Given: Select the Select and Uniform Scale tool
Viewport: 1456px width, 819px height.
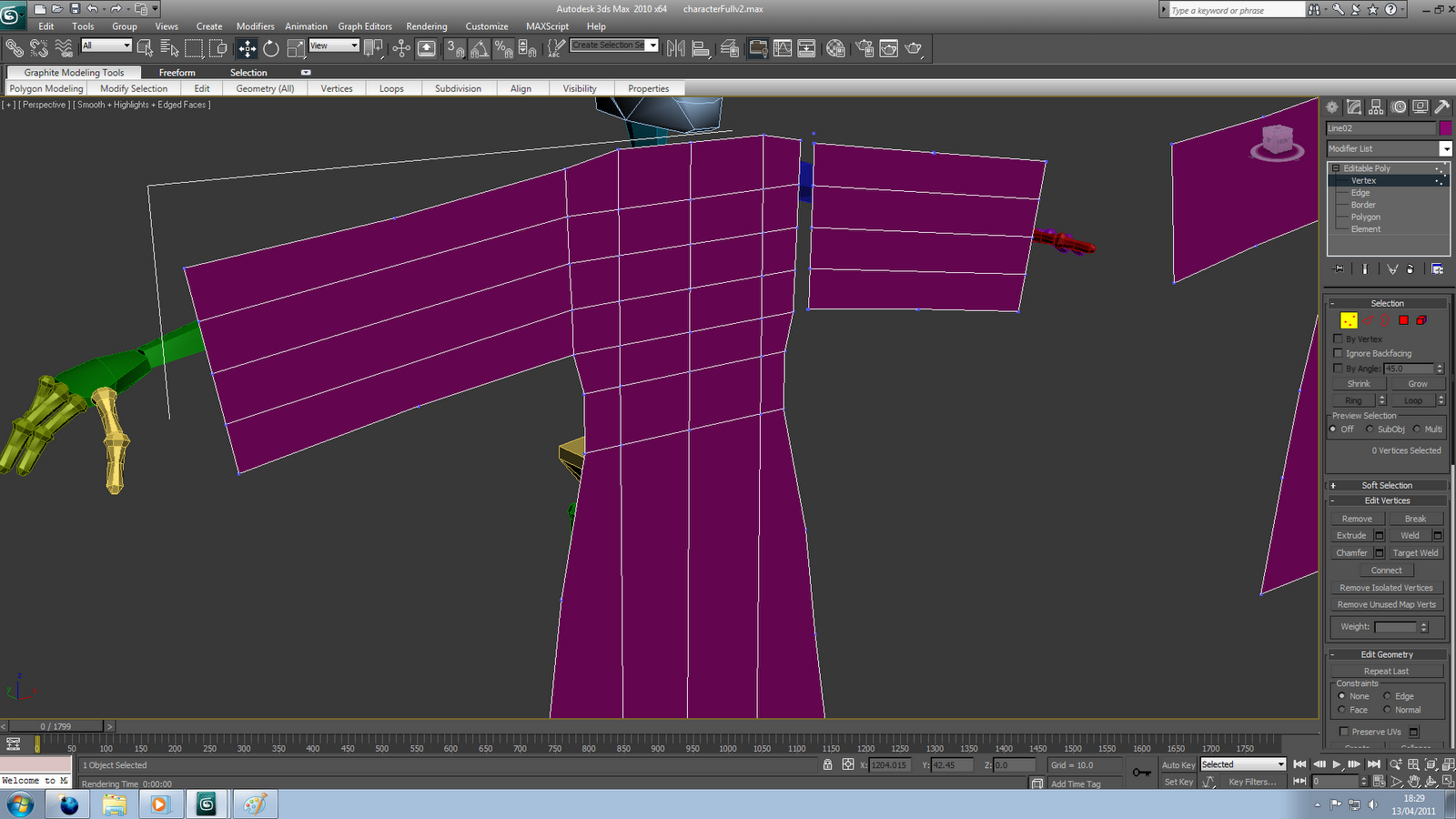Looking at the screenshot, I should tap(298, 48).
